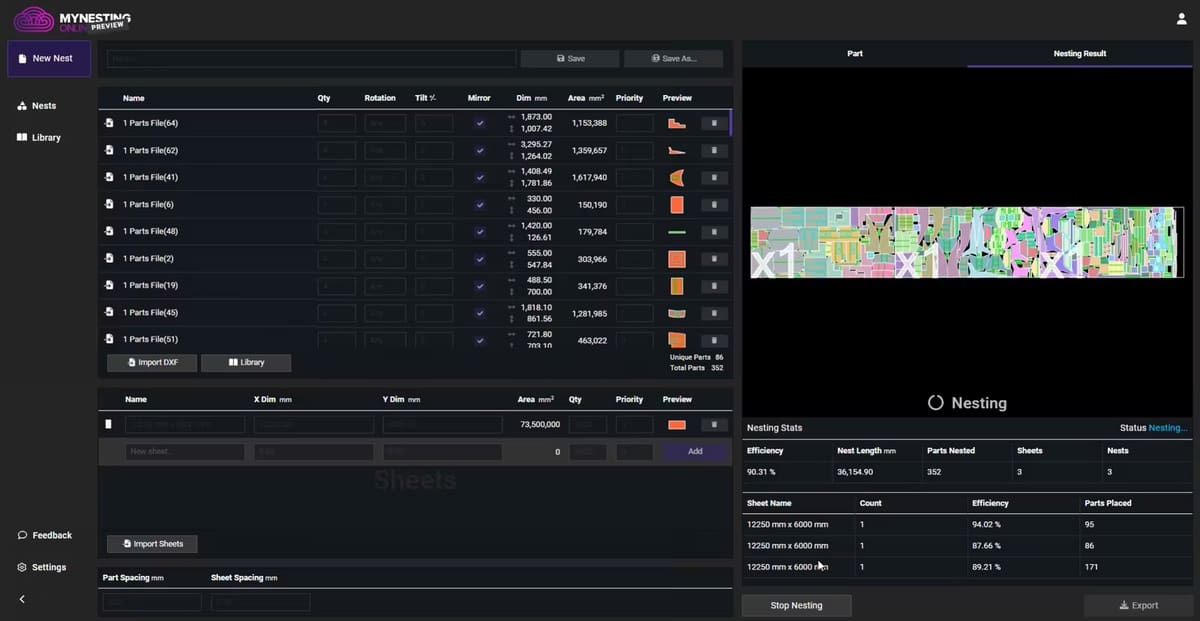1200x621 pixels.
Task: Delete part 1 Parts File(41)
Action: pos(714,177)
